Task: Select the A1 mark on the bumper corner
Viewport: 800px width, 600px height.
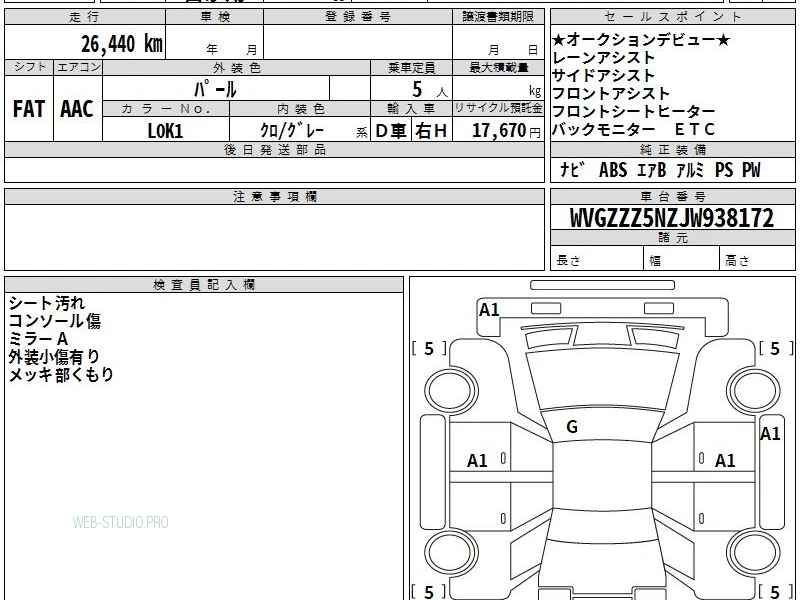Action: 489,310
